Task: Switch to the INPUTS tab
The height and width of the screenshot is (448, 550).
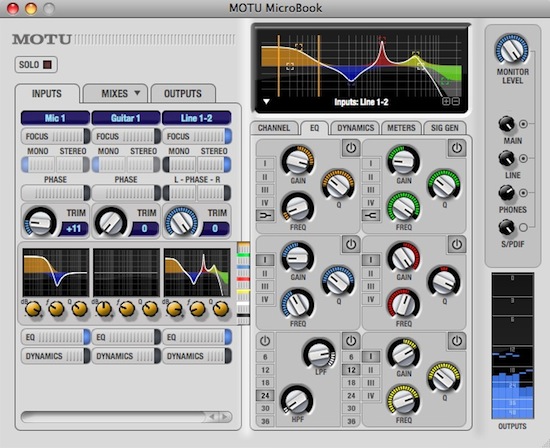Action: [x=47, y=94]
